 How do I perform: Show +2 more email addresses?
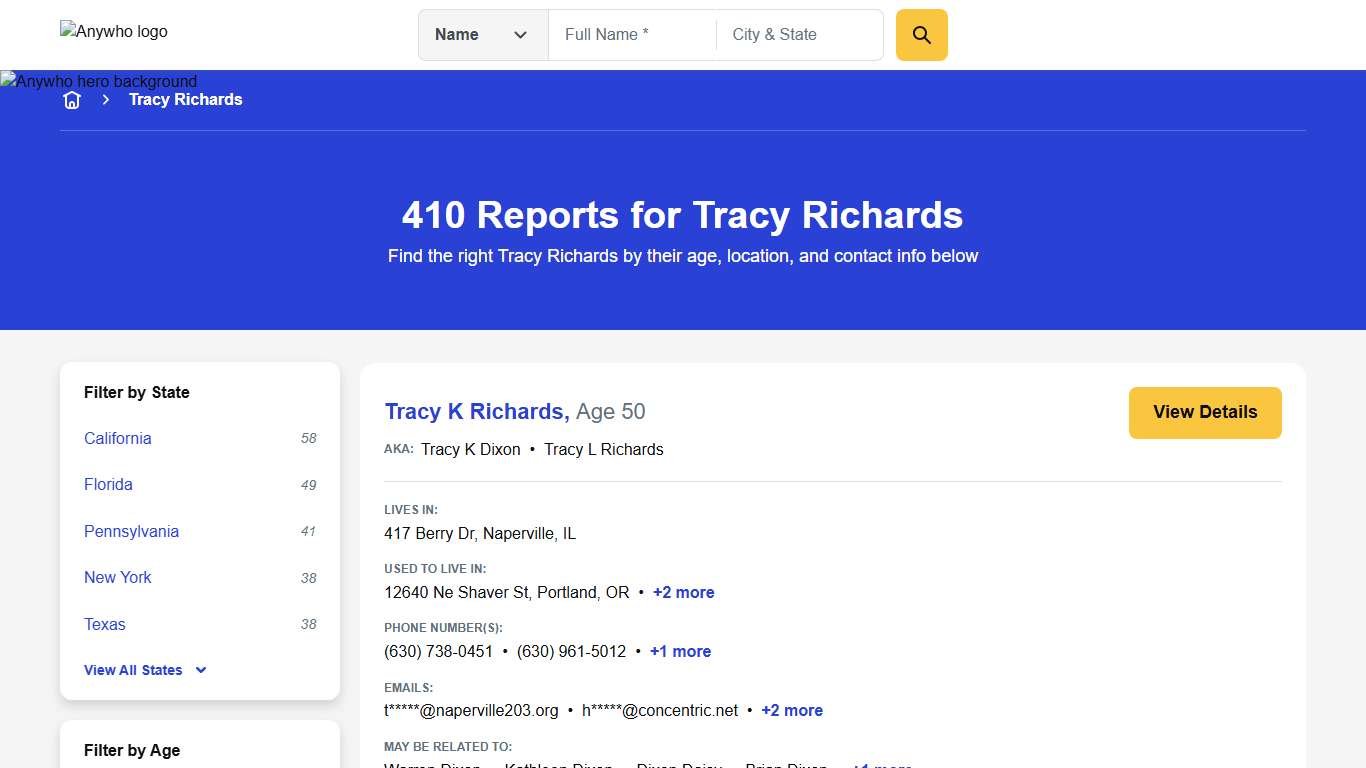792,710
